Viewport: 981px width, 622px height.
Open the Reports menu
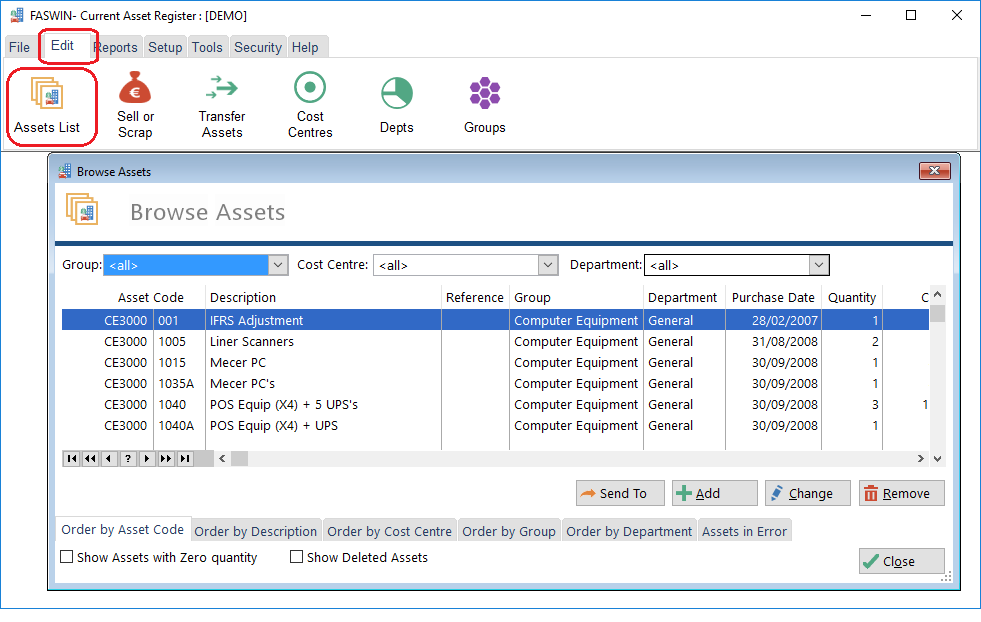click(116, 48)
